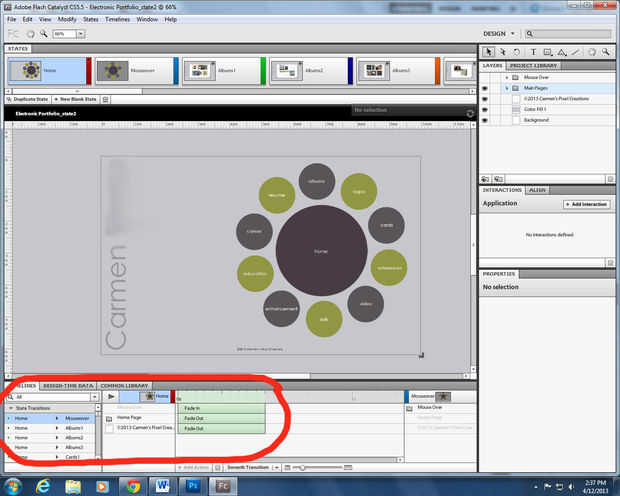Click the delete layer icon below Layers
Image resolution: width=620 pixels, height=496 pixels.
[x=610, y=179]
